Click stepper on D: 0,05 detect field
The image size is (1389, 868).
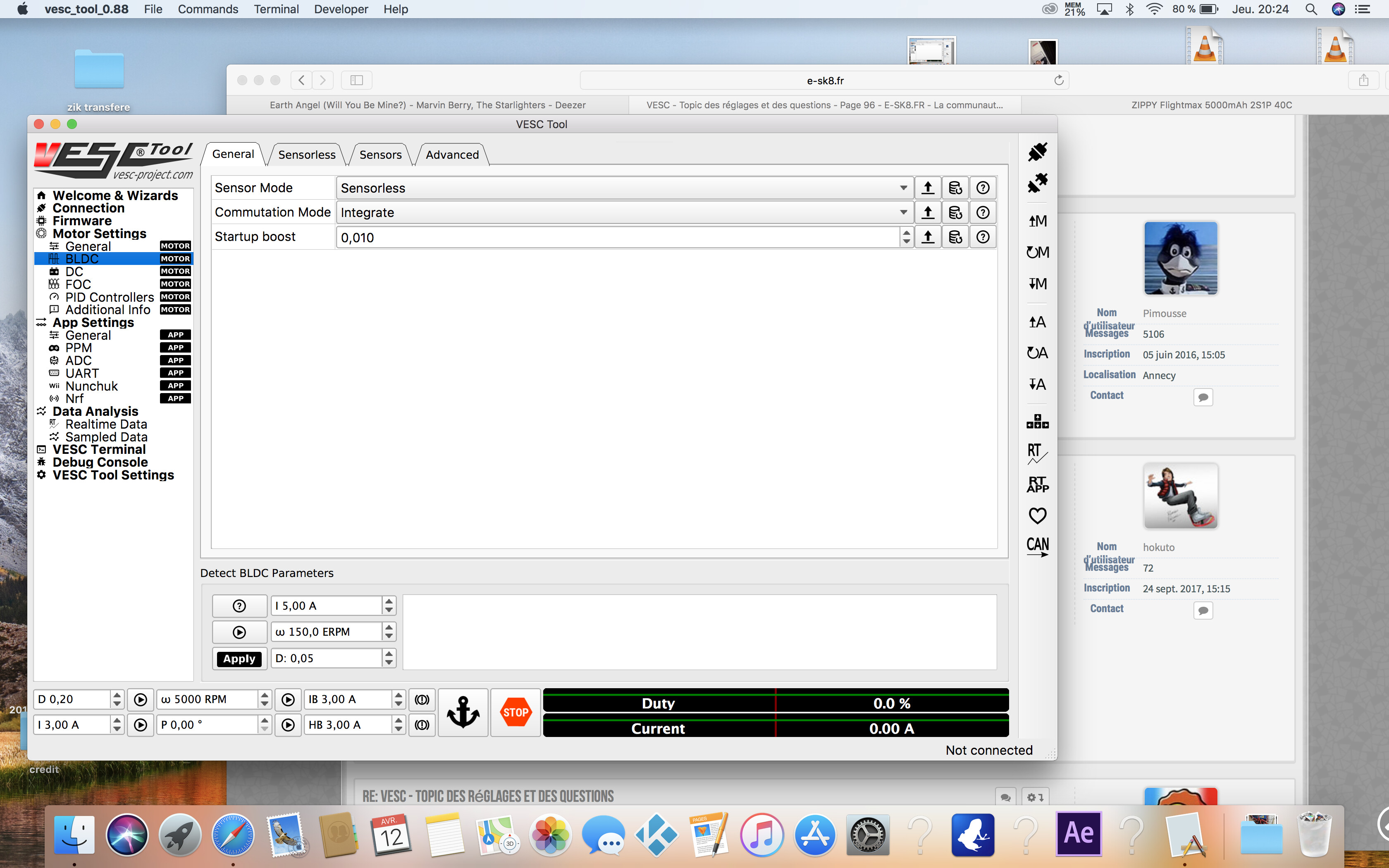[x=389, y=658]
